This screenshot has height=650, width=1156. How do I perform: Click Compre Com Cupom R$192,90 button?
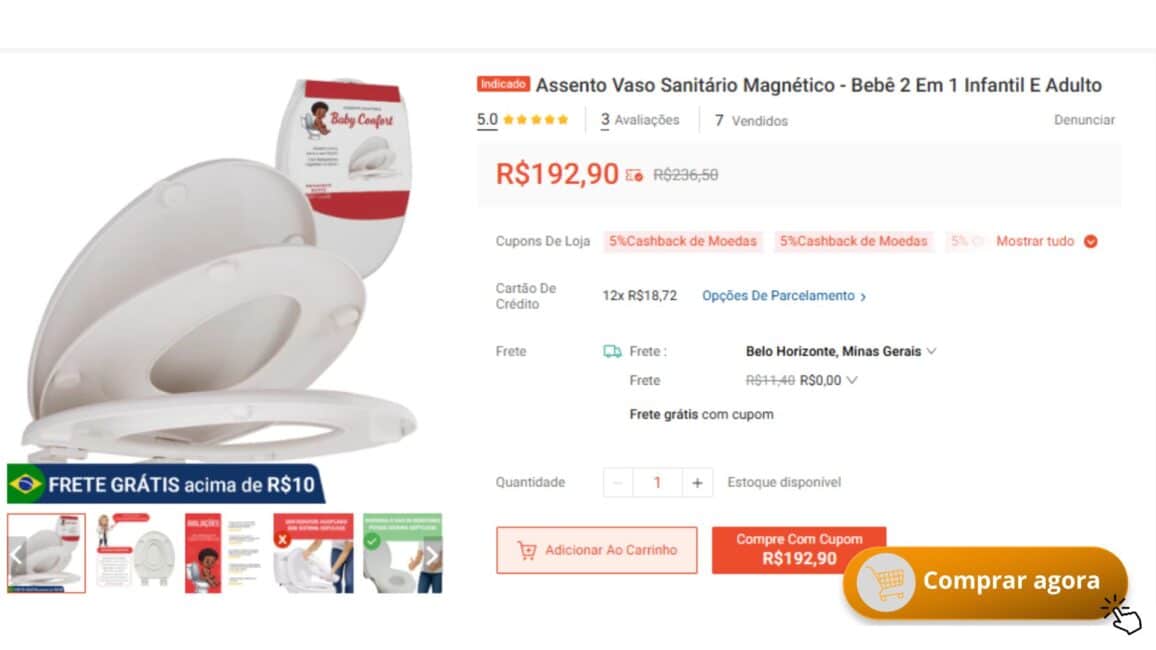point(799,550)
